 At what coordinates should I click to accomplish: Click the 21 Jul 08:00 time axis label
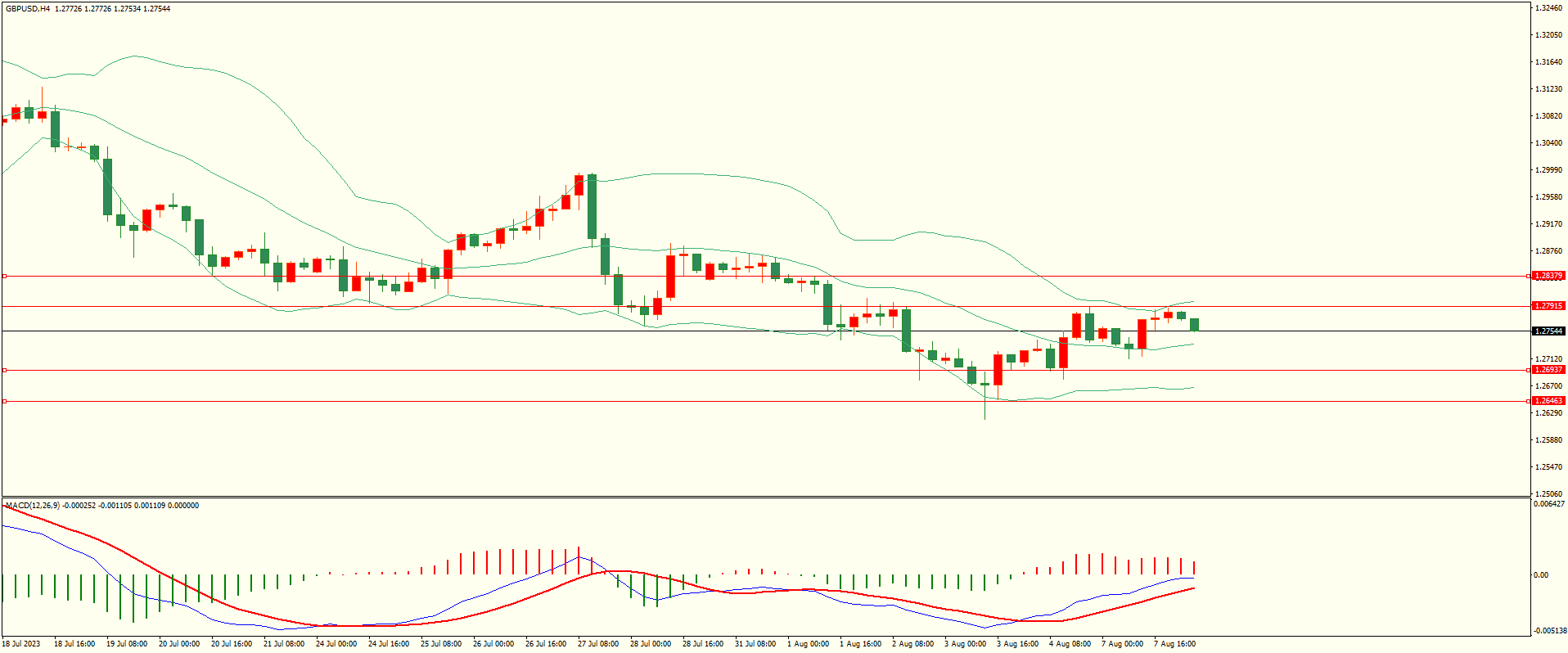click(284, 644)
